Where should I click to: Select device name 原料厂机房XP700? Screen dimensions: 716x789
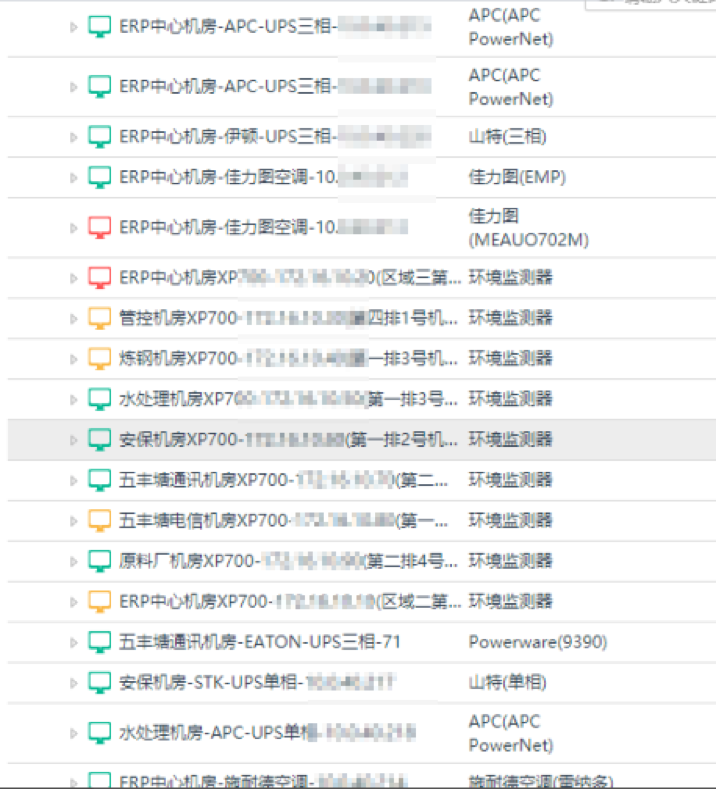(288, 561)
